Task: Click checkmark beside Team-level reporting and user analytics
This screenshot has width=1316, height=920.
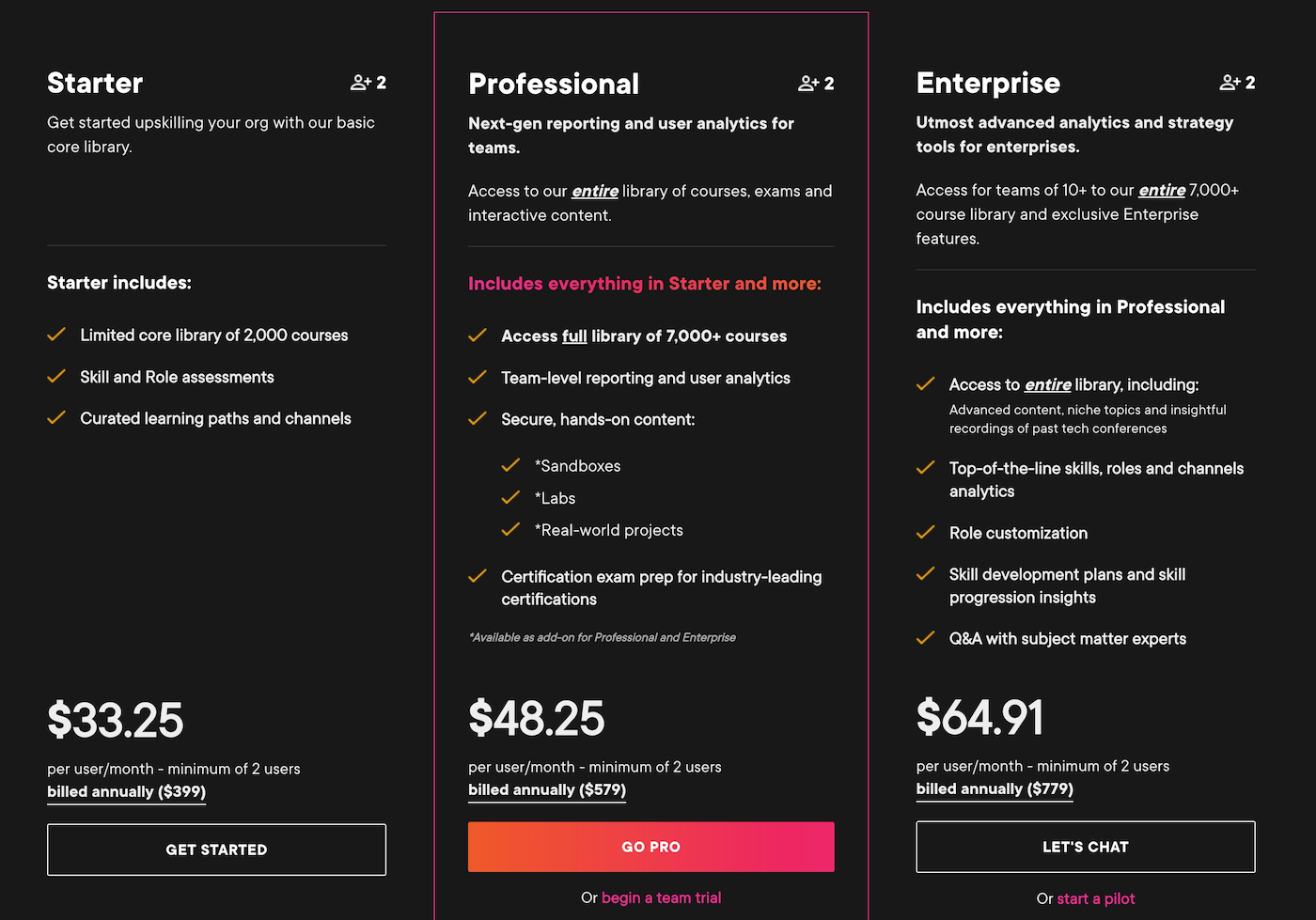Action: (x=478, y=377)
